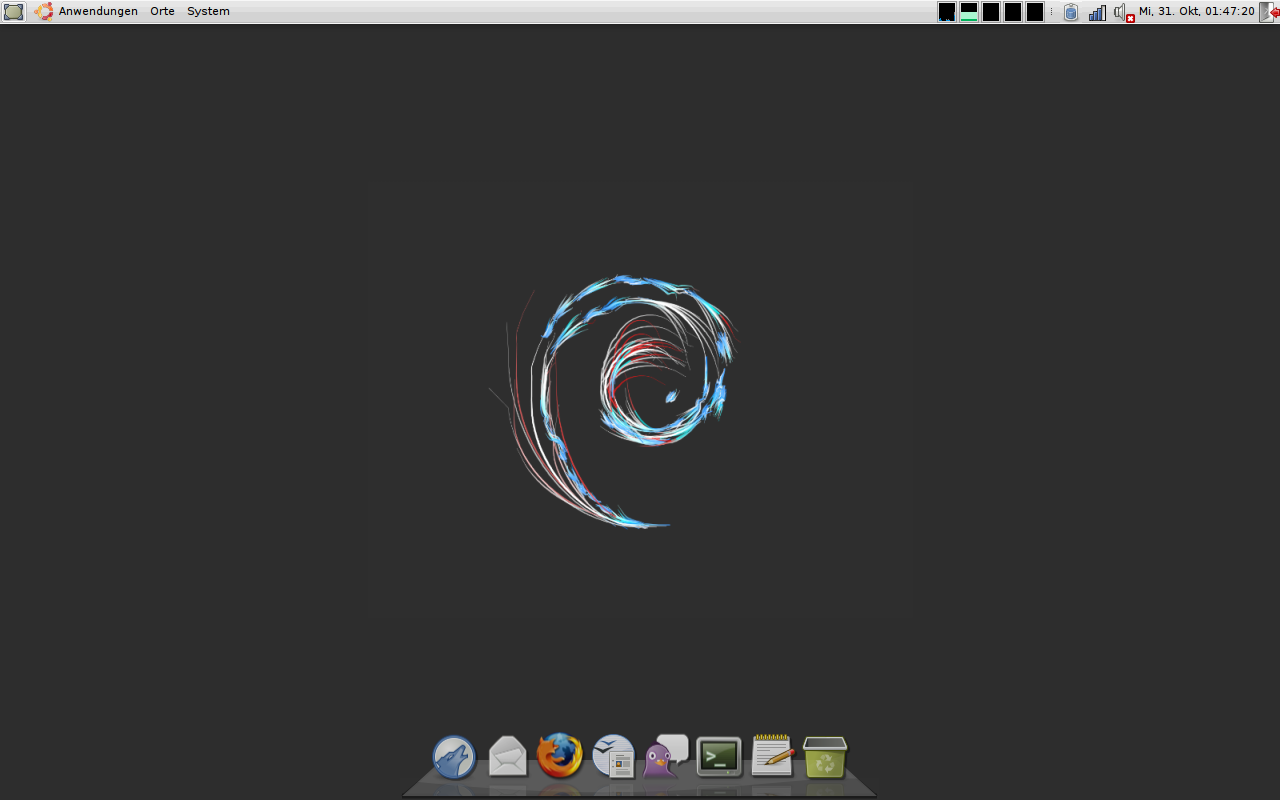This screenshot has height=800, width=1280.
Task: Open the terminal icon in dock
Action: [719, 757]
